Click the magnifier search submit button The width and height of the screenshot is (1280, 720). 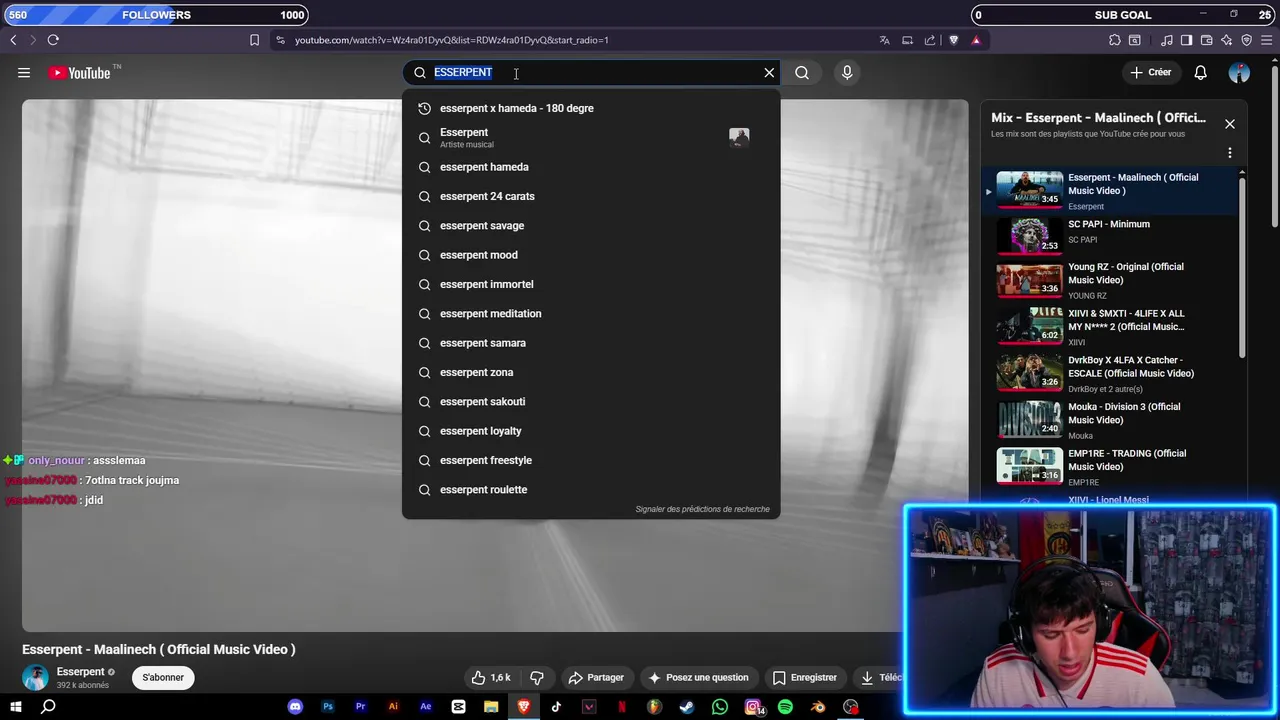pos(802,72)
